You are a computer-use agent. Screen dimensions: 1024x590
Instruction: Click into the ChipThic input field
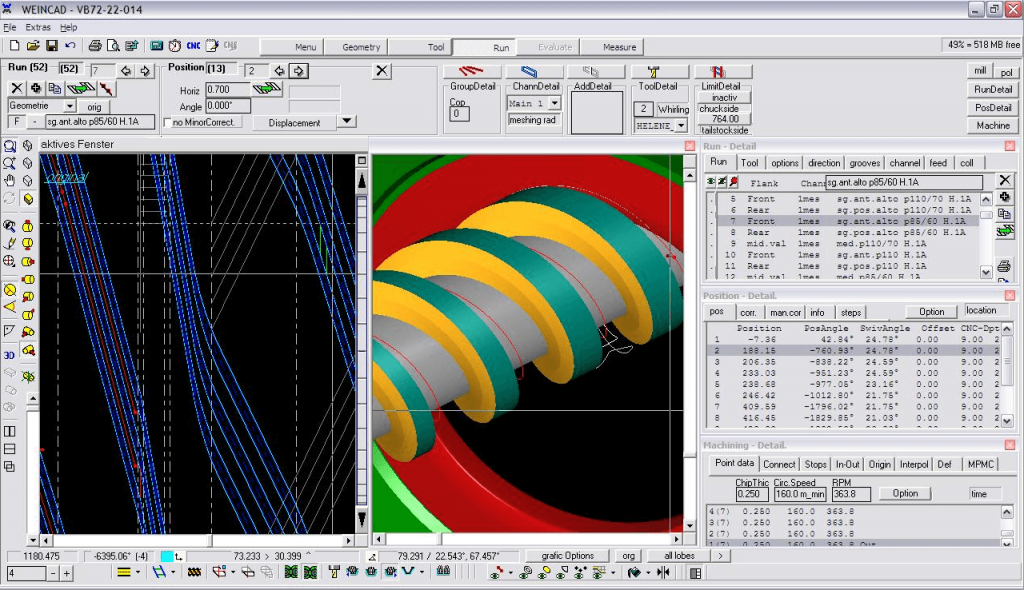click(x=752, y=494)
